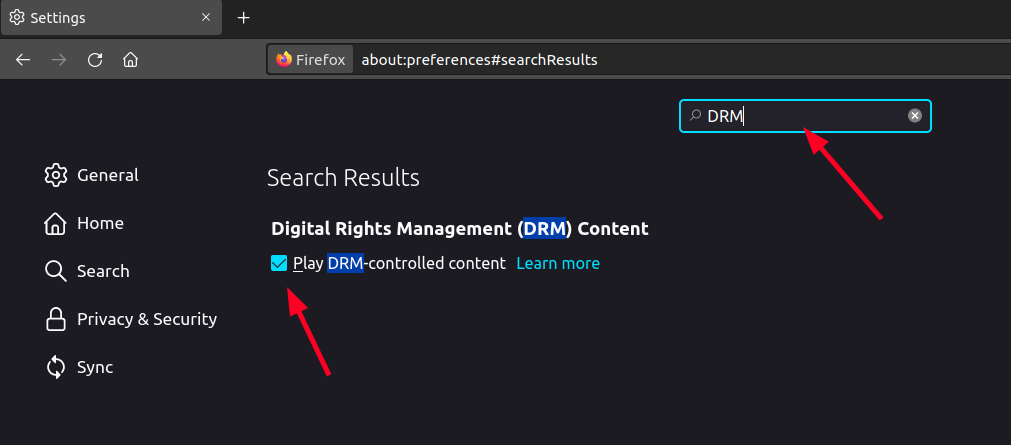Close the Settings tab
1011x445 pixels.
pyautogui.click(x=206, y=18)
